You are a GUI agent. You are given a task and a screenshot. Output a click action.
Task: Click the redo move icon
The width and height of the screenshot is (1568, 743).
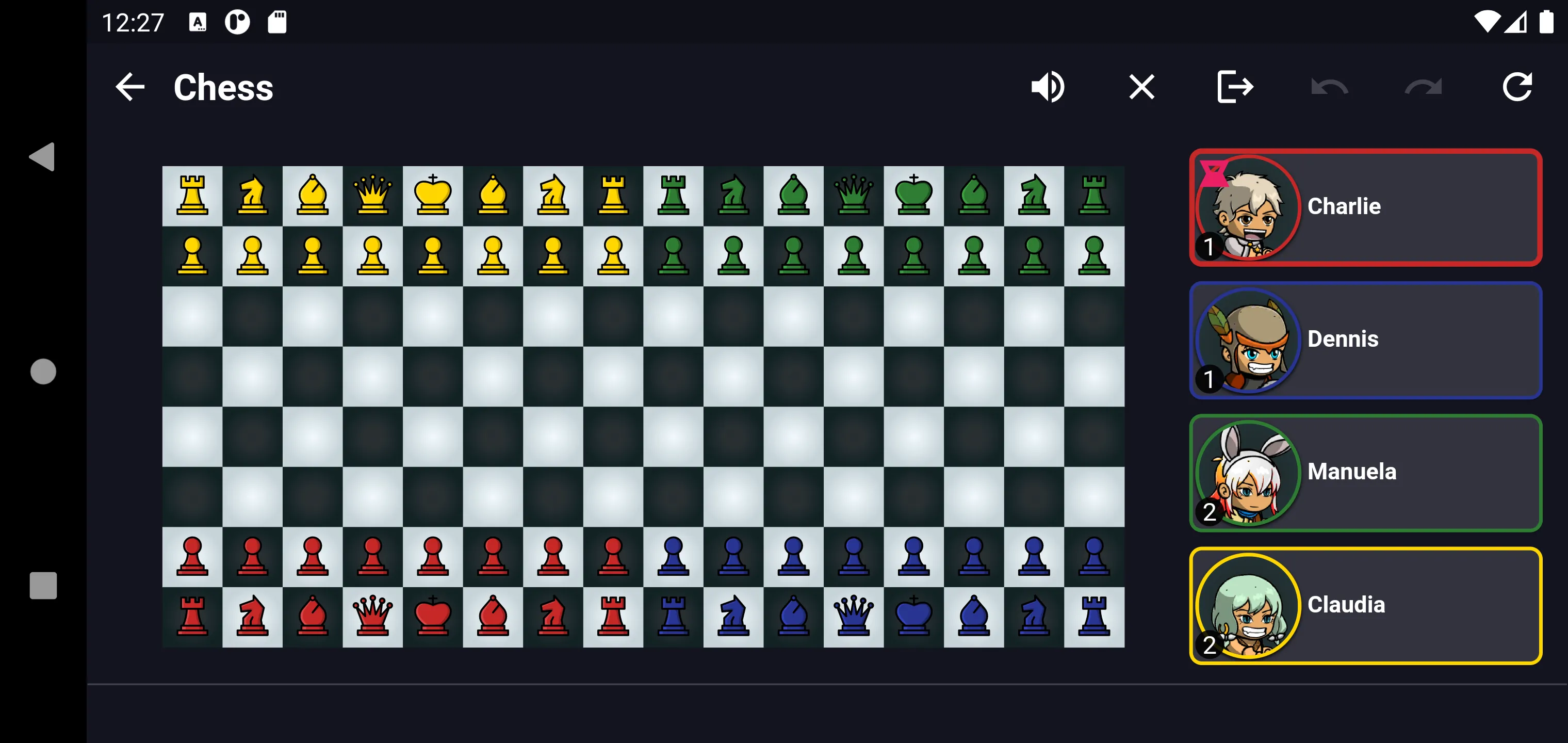[x=1422, y=88]
